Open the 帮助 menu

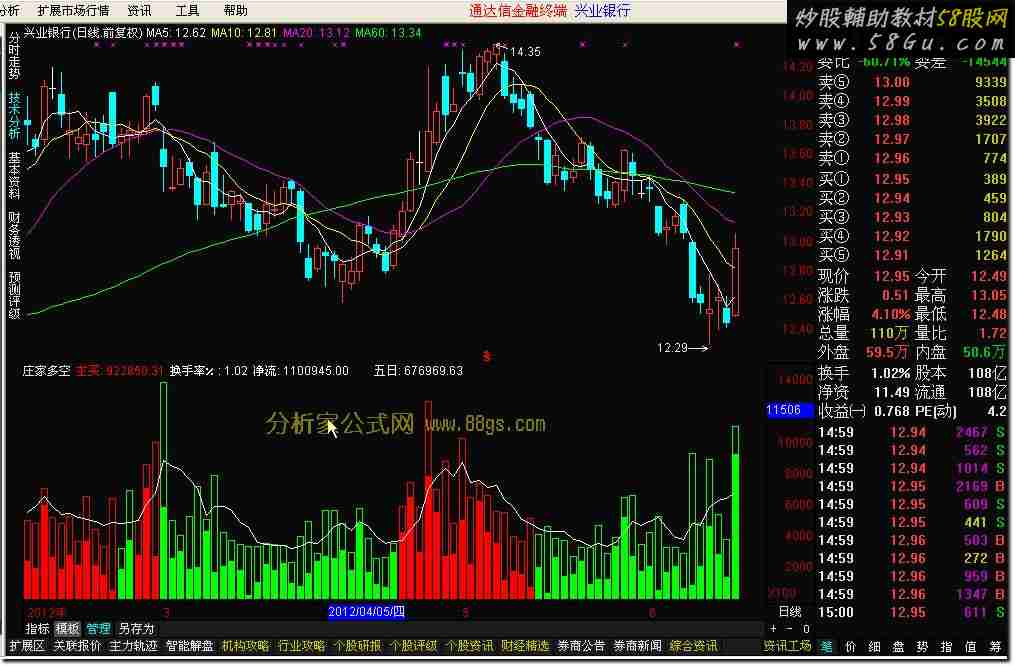click(236, 10)
